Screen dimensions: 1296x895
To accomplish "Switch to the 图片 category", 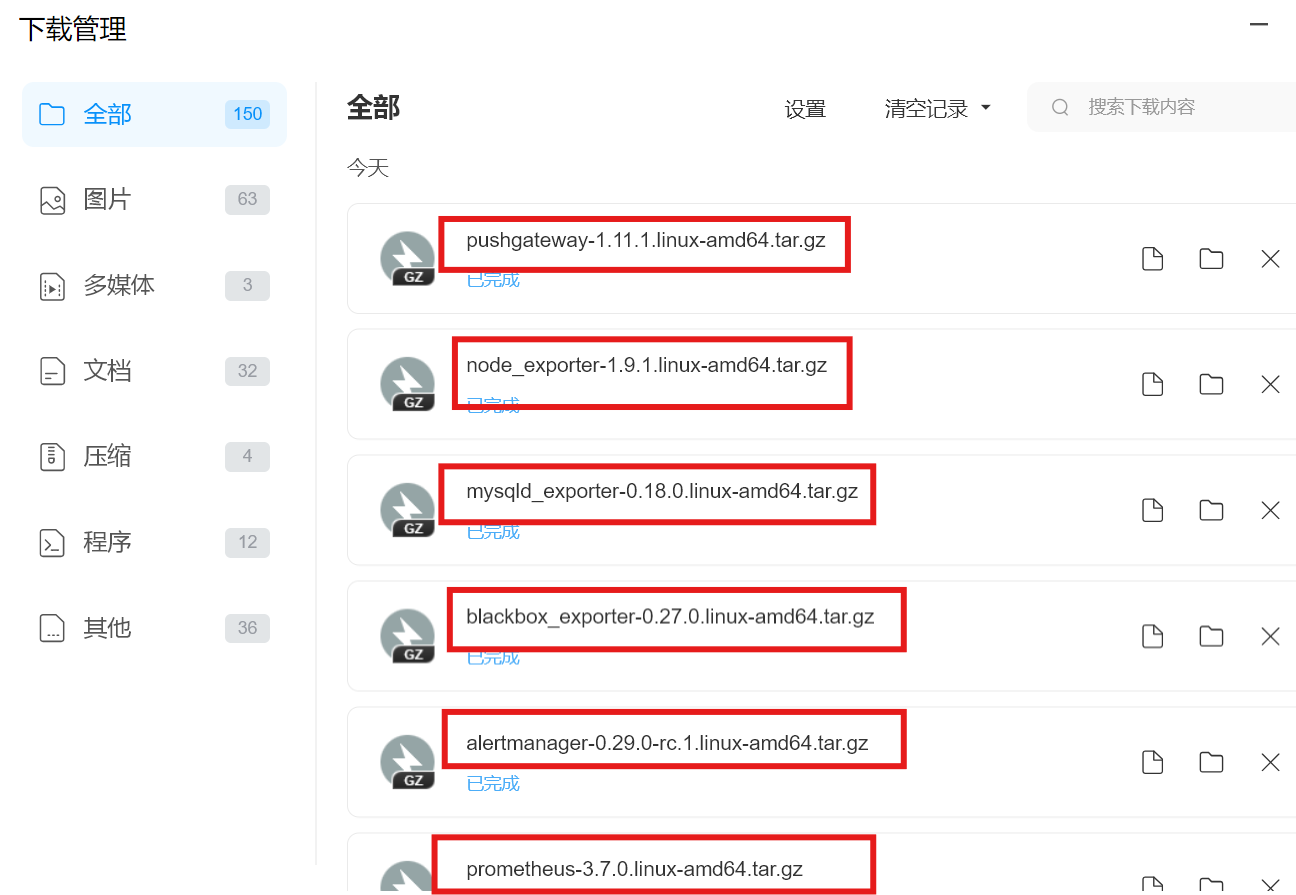I will point(154,200).
